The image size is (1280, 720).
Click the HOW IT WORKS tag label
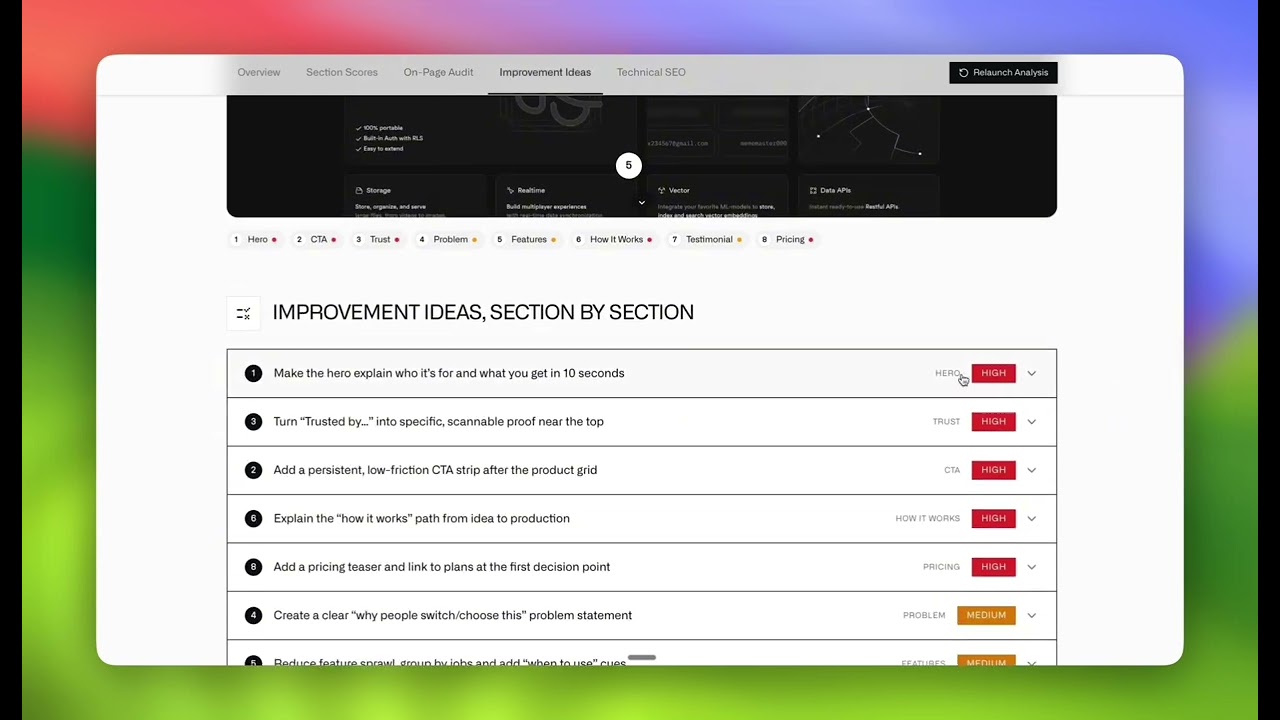point(927,518)
